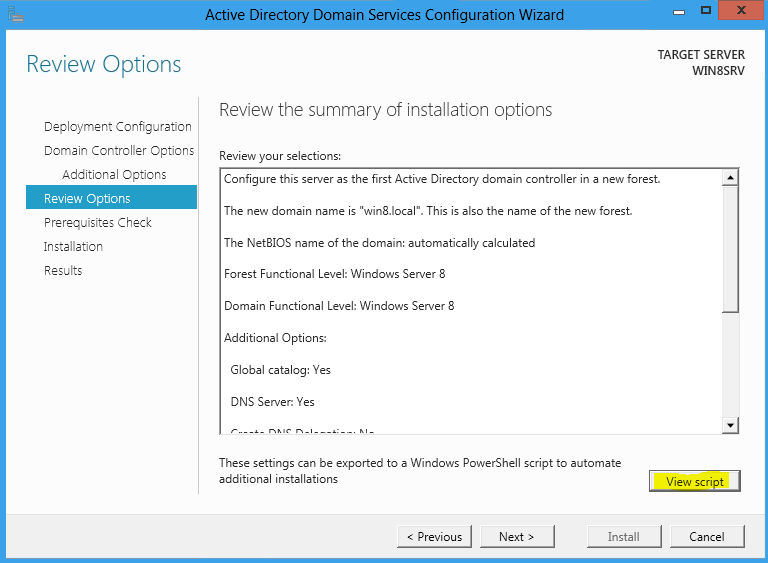Click 'Forest Functional Level: Windows Server 8'
The height and width of the screenshot is (563, 768).
point(335,274)
